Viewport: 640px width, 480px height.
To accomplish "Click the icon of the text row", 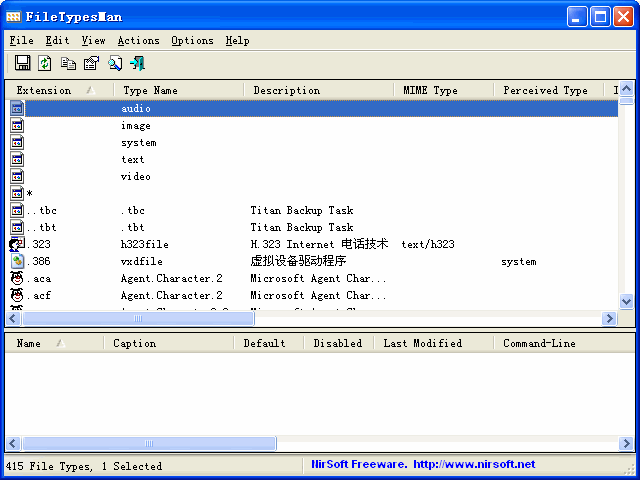I will tap(17, 159).
